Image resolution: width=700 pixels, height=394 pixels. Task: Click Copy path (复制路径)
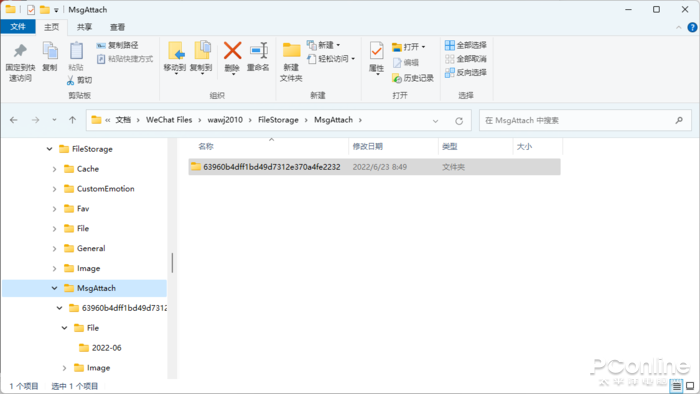pyautogui.click(x=118, y=45)
